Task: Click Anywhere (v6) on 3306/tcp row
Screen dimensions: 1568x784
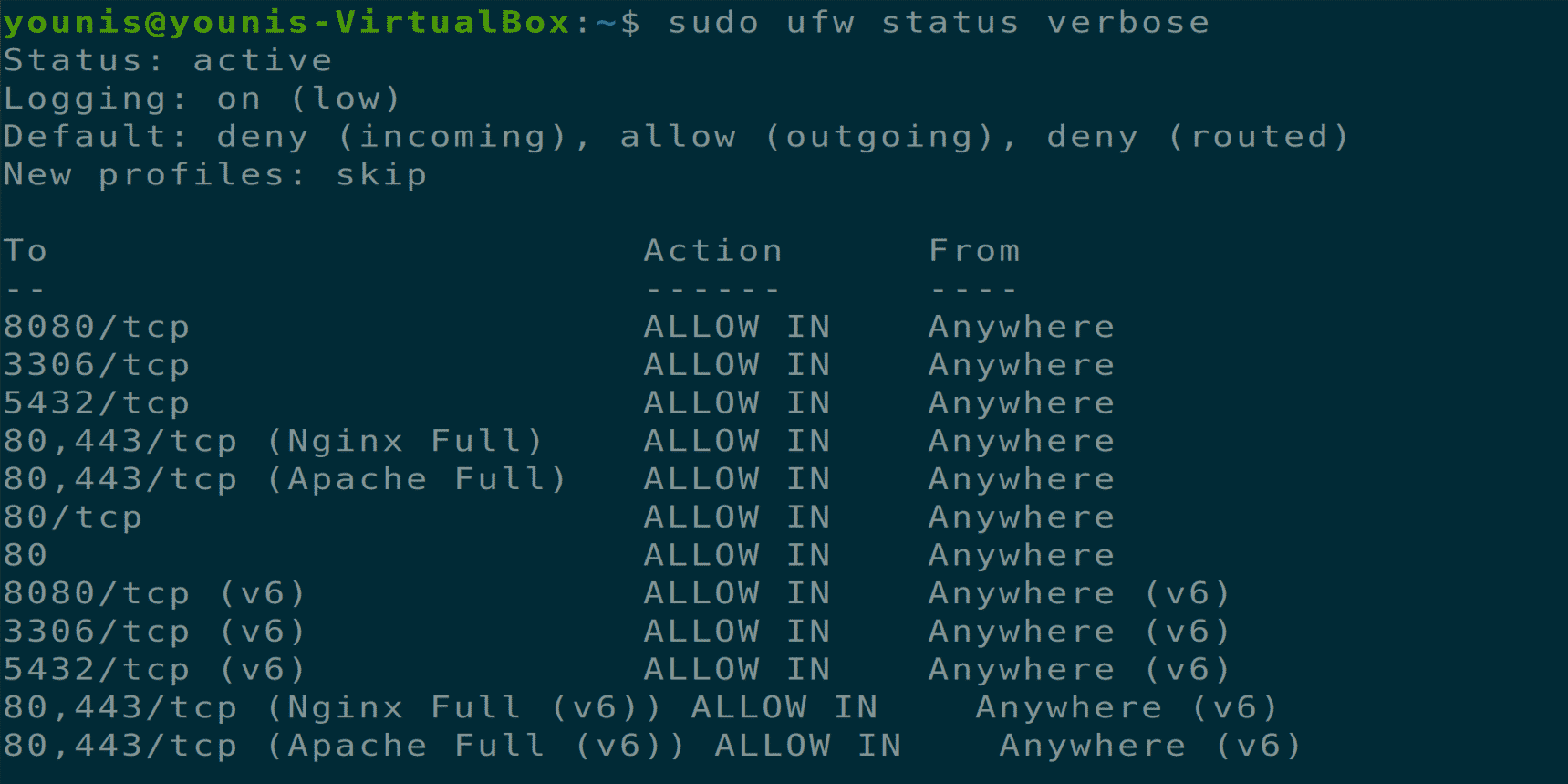Action: tap(1080, 632)
